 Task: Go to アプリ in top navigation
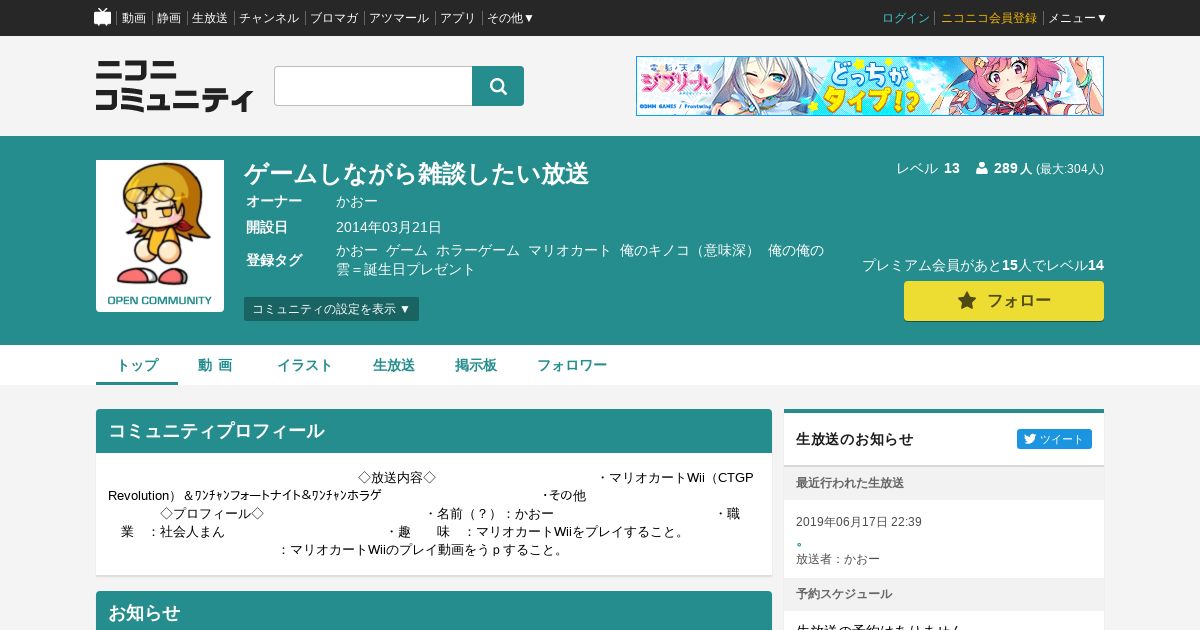pyautogui.click(x=458, y=18)
